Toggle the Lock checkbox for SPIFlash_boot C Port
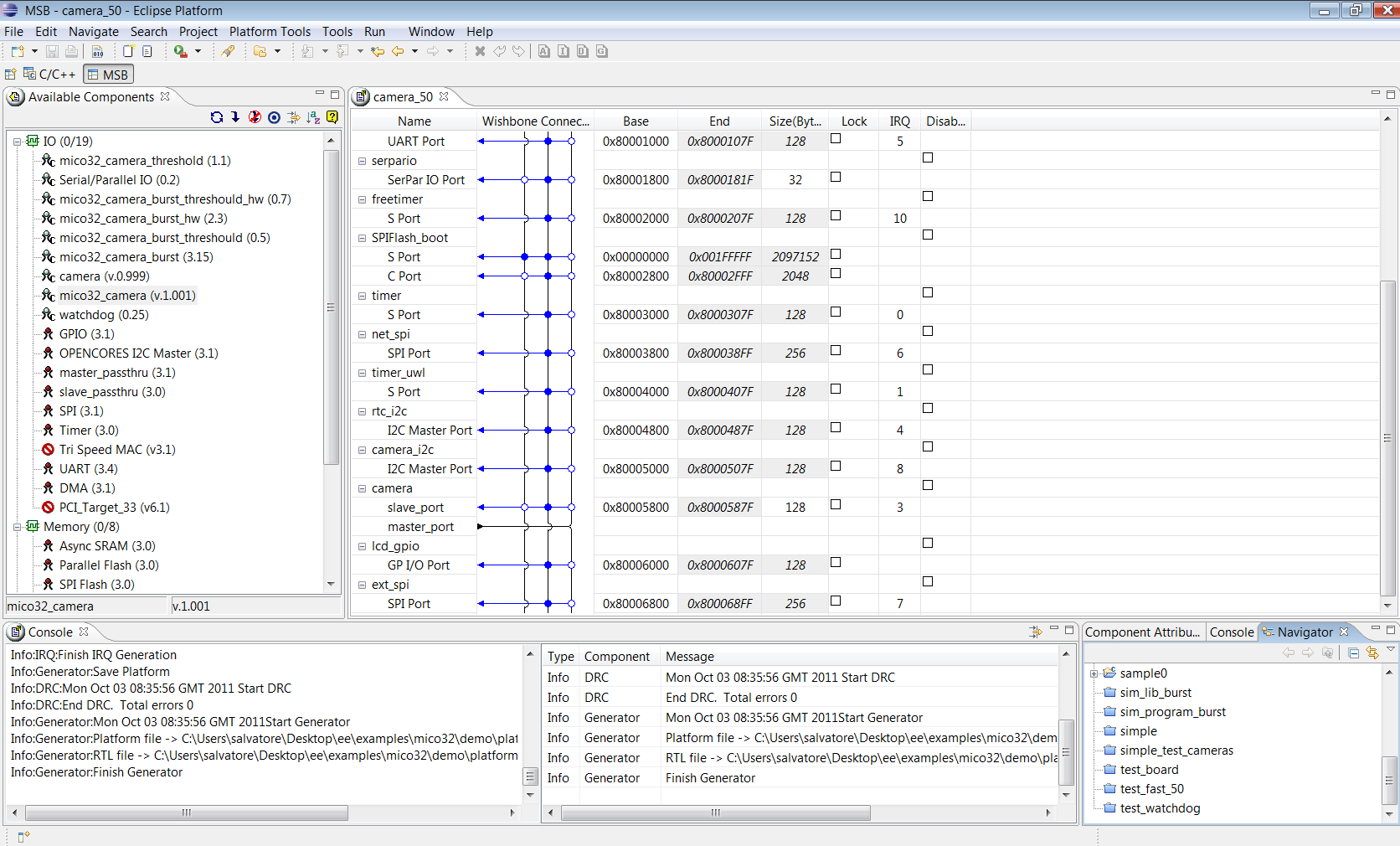 [x=836, y=274]
